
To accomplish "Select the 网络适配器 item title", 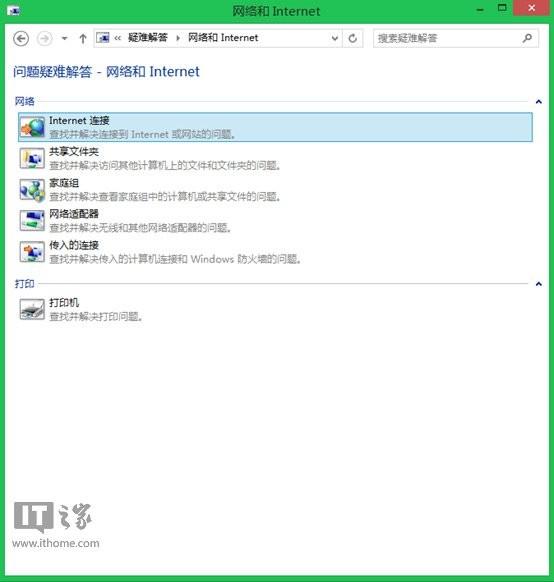I will 74,214.
